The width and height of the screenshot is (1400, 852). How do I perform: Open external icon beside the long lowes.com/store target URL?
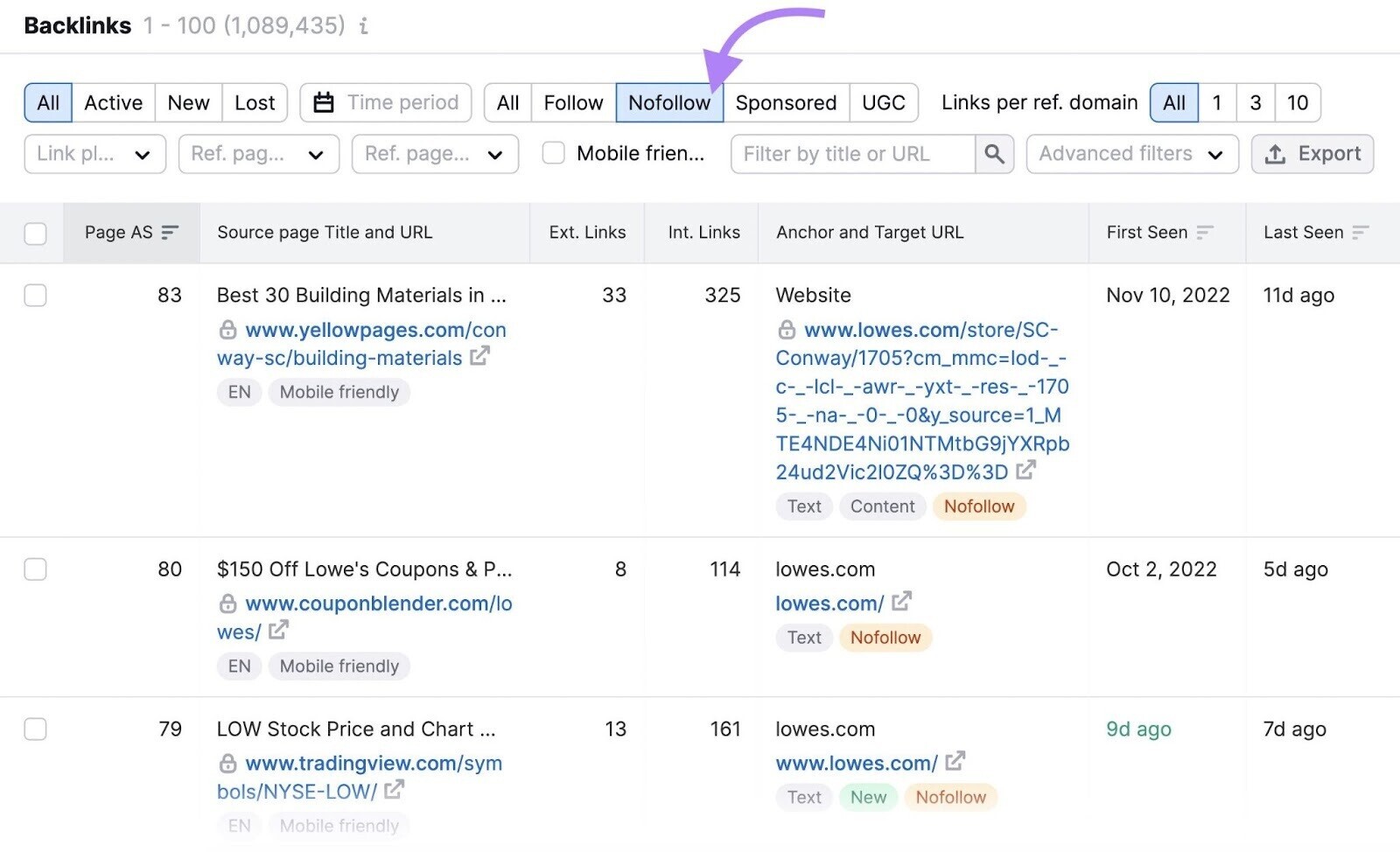click(1025, 470)
